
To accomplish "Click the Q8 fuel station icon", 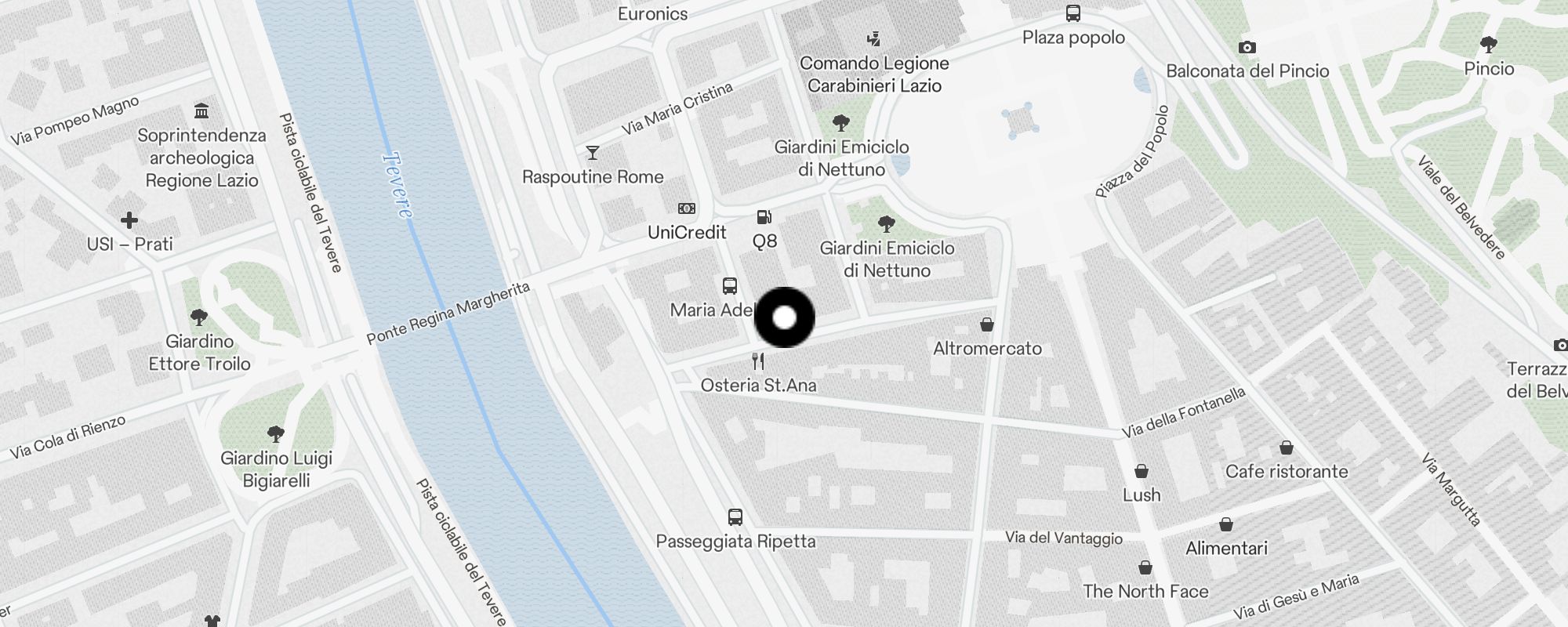I will [x=764, y=217].
